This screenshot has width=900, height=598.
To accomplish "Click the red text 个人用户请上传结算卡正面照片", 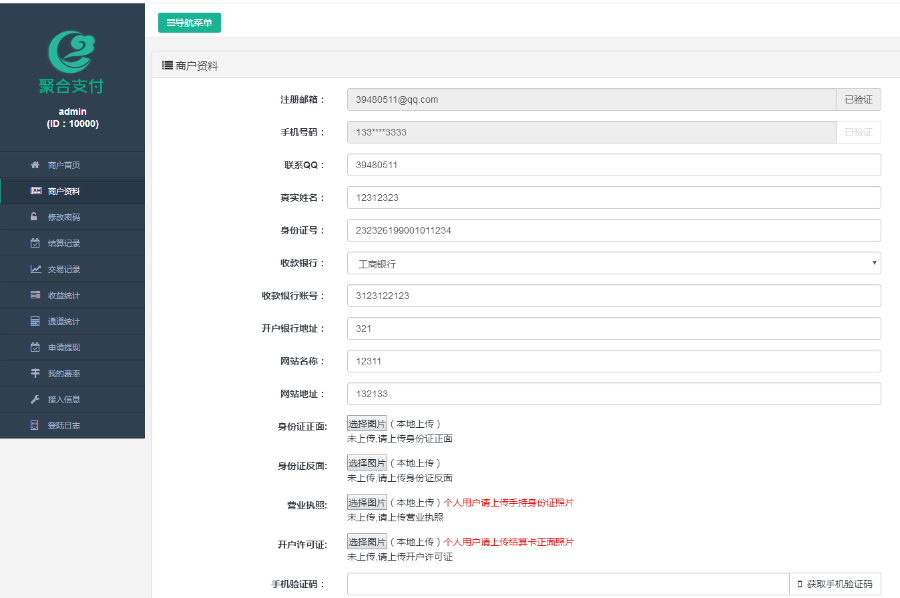I will (x=509, y=542).
